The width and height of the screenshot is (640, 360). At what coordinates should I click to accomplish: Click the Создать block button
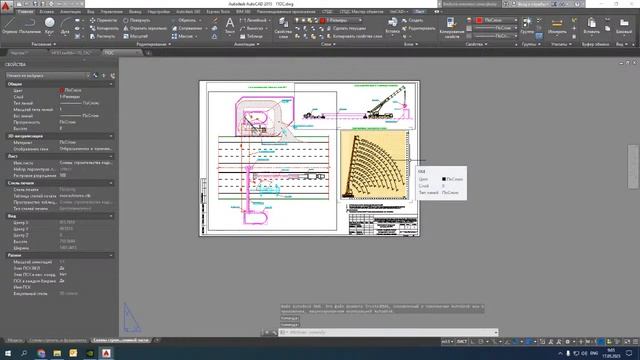(413, 20)
